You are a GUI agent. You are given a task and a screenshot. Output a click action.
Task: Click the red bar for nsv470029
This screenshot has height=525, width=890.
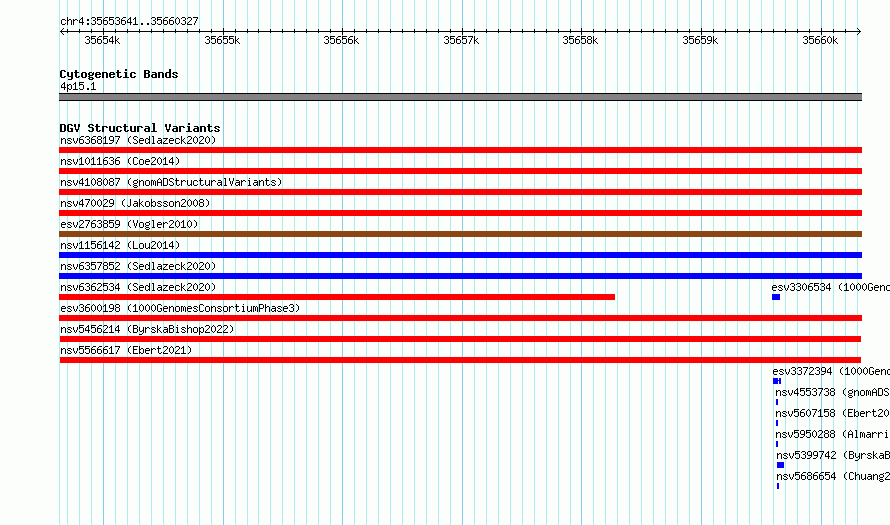point(460,213)
